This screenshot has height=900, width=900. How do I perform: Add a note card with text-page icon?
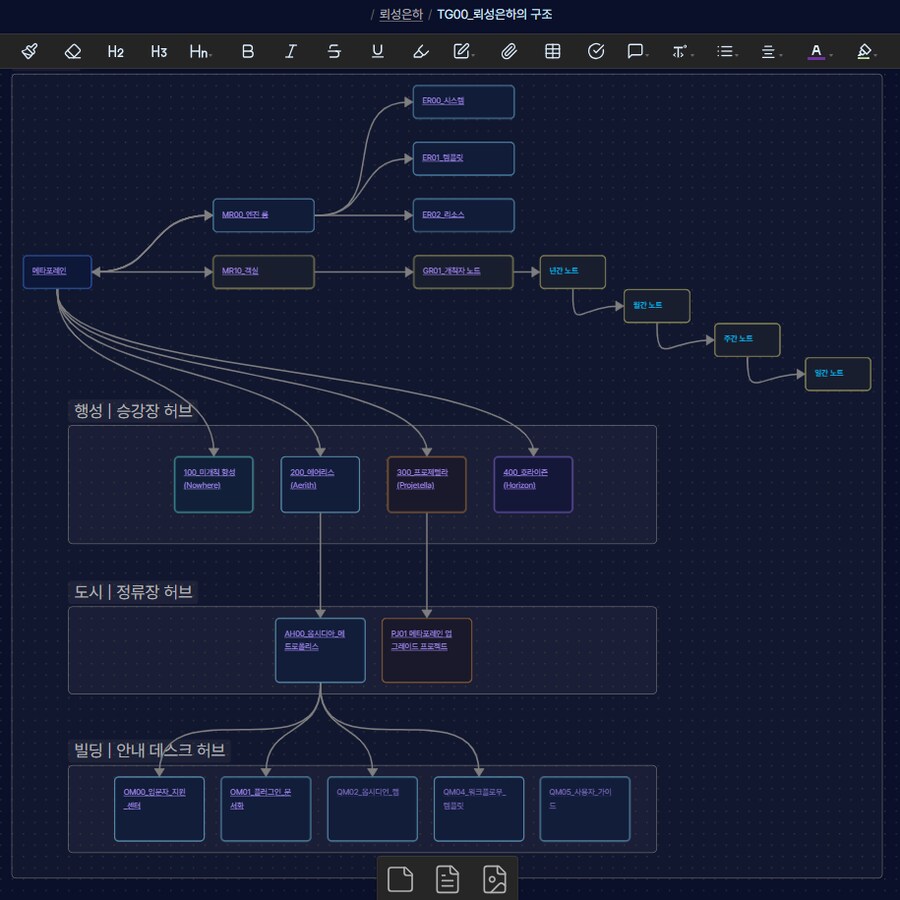(447, 879)
